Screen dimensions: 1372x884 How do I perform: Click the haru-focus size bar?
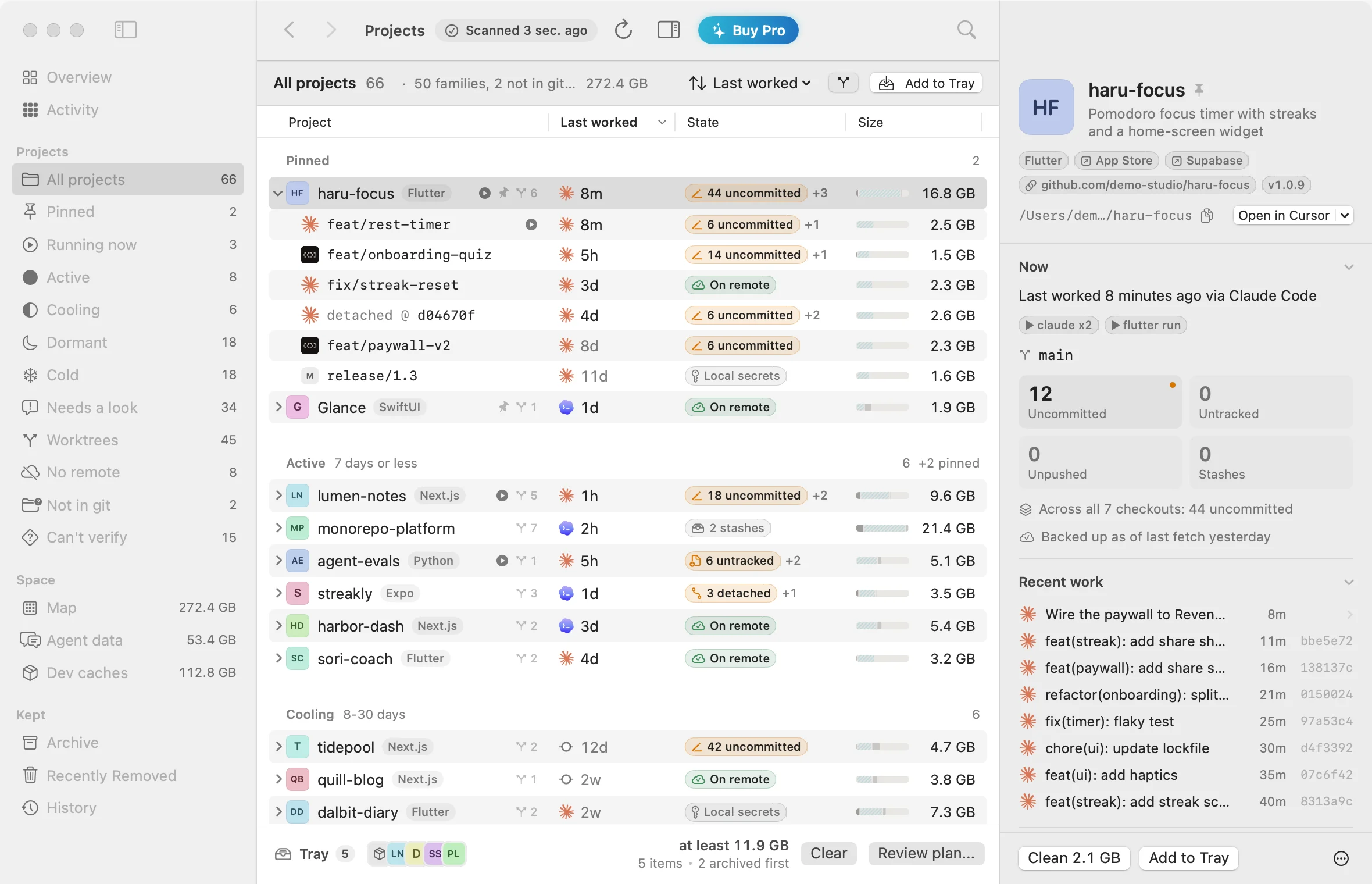882,193
